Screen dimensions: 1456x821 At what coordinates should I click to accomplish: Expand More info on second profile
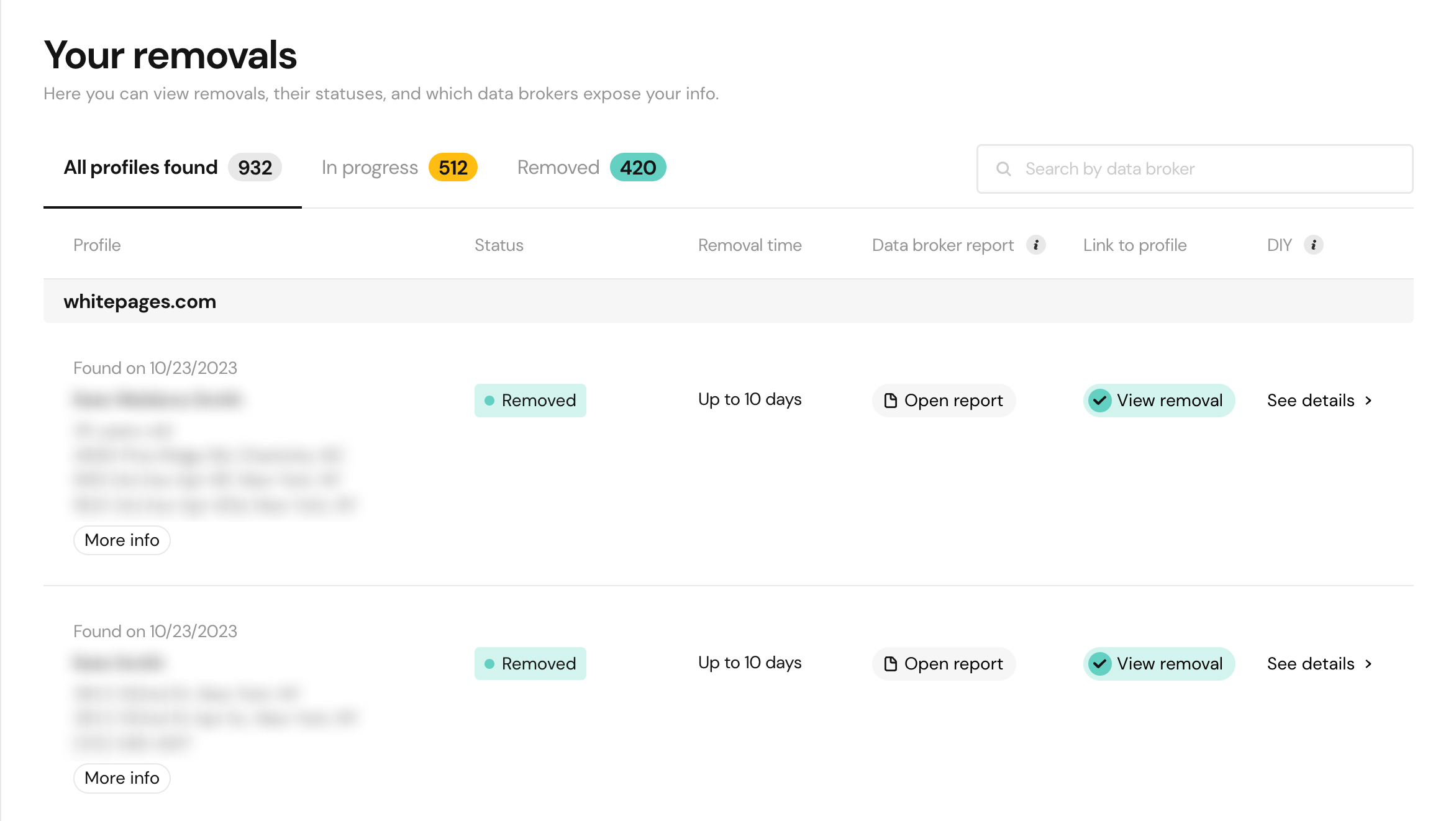pyautogui.click(x=122, y=778)
